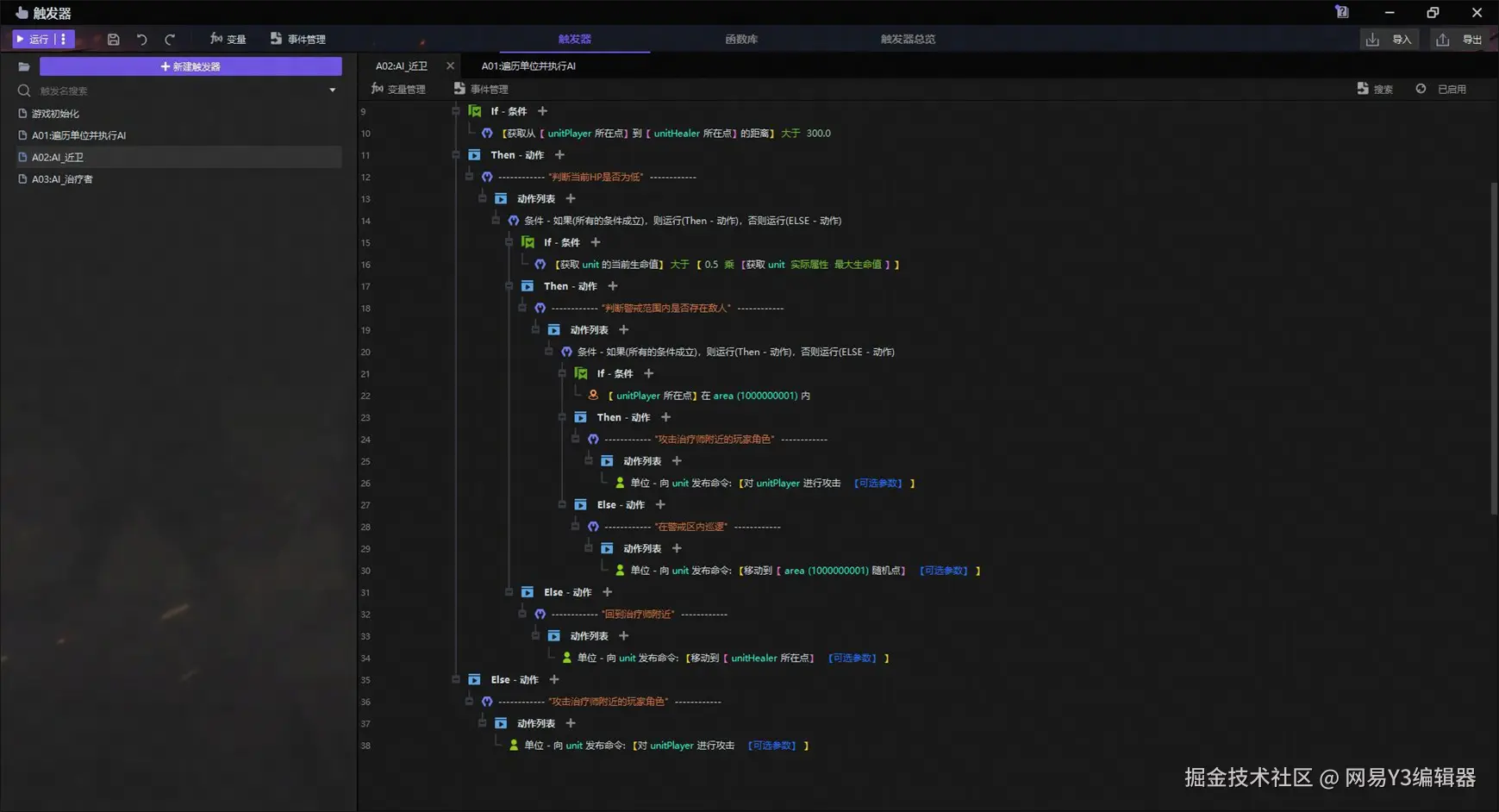Click the 搜索 search button in editor

(1375, 89)
